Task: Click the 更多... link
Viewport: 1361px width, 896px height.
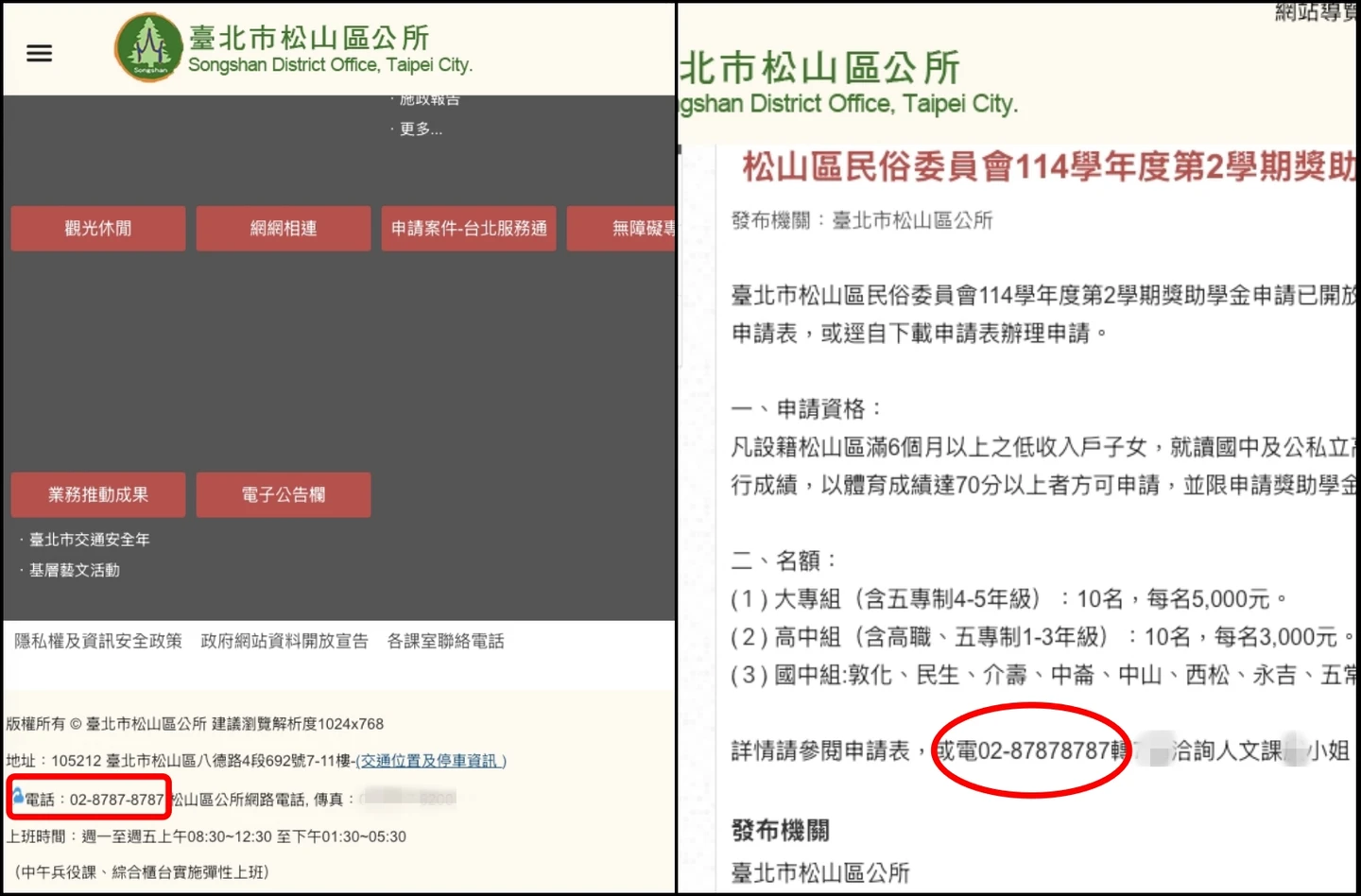Action: click(421, 129)
